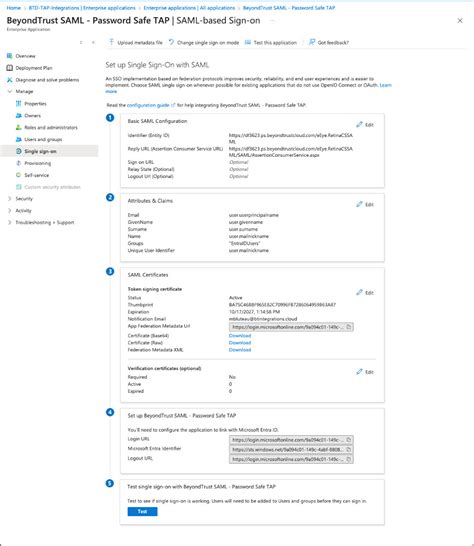Edit Attributes & Claims

(365, 204)
